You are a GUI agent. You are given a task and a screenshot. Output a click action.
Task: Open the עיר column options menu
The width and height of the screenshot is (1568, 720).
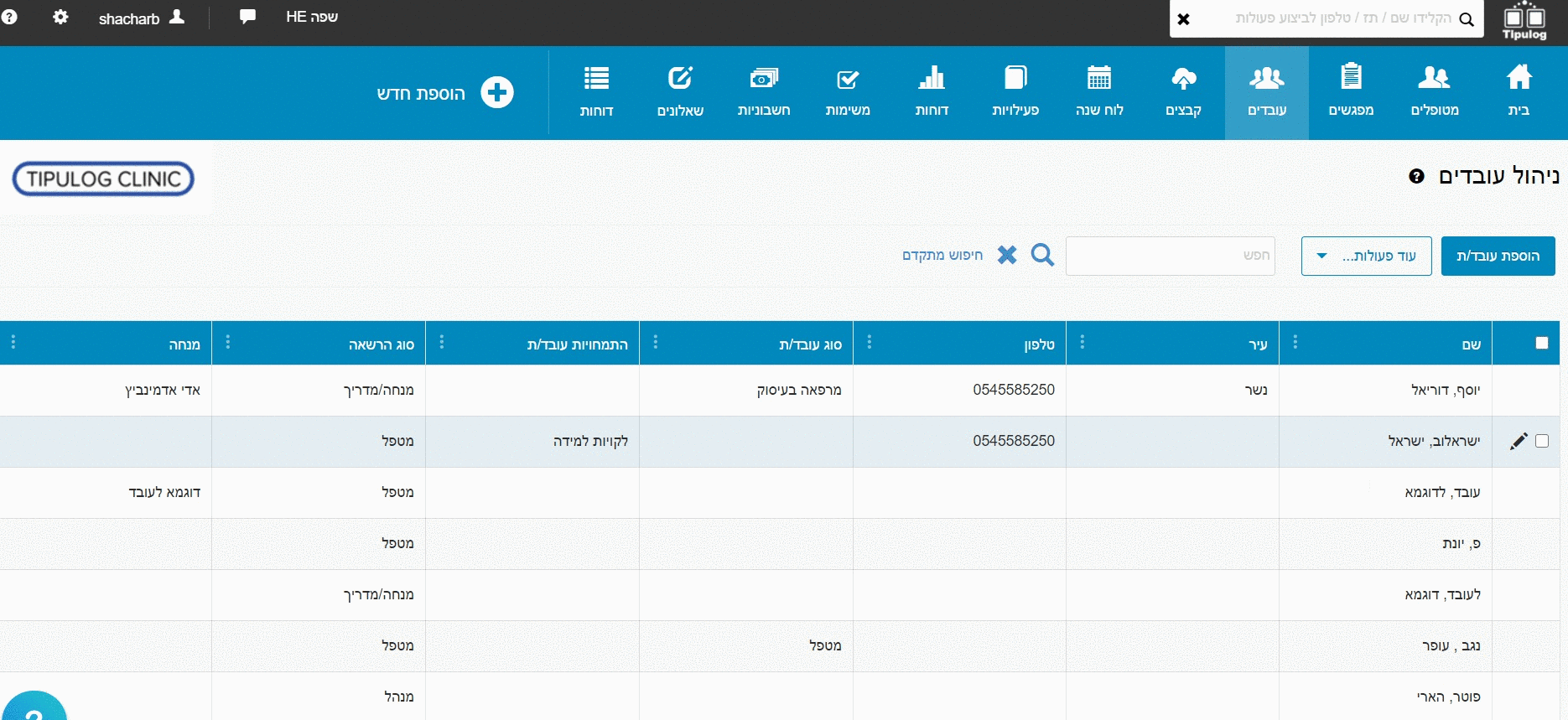point(1083,342)
